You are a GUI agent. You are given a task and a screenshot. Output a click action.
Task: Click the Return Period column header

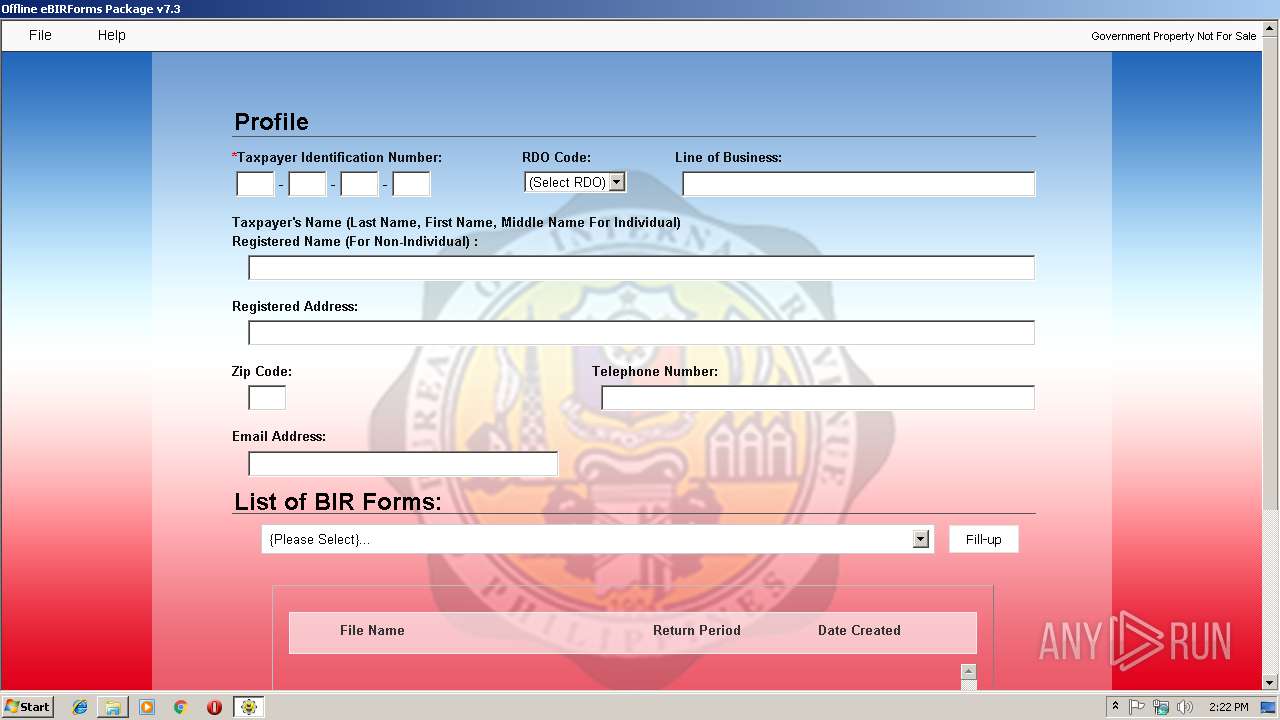[697, 631]
